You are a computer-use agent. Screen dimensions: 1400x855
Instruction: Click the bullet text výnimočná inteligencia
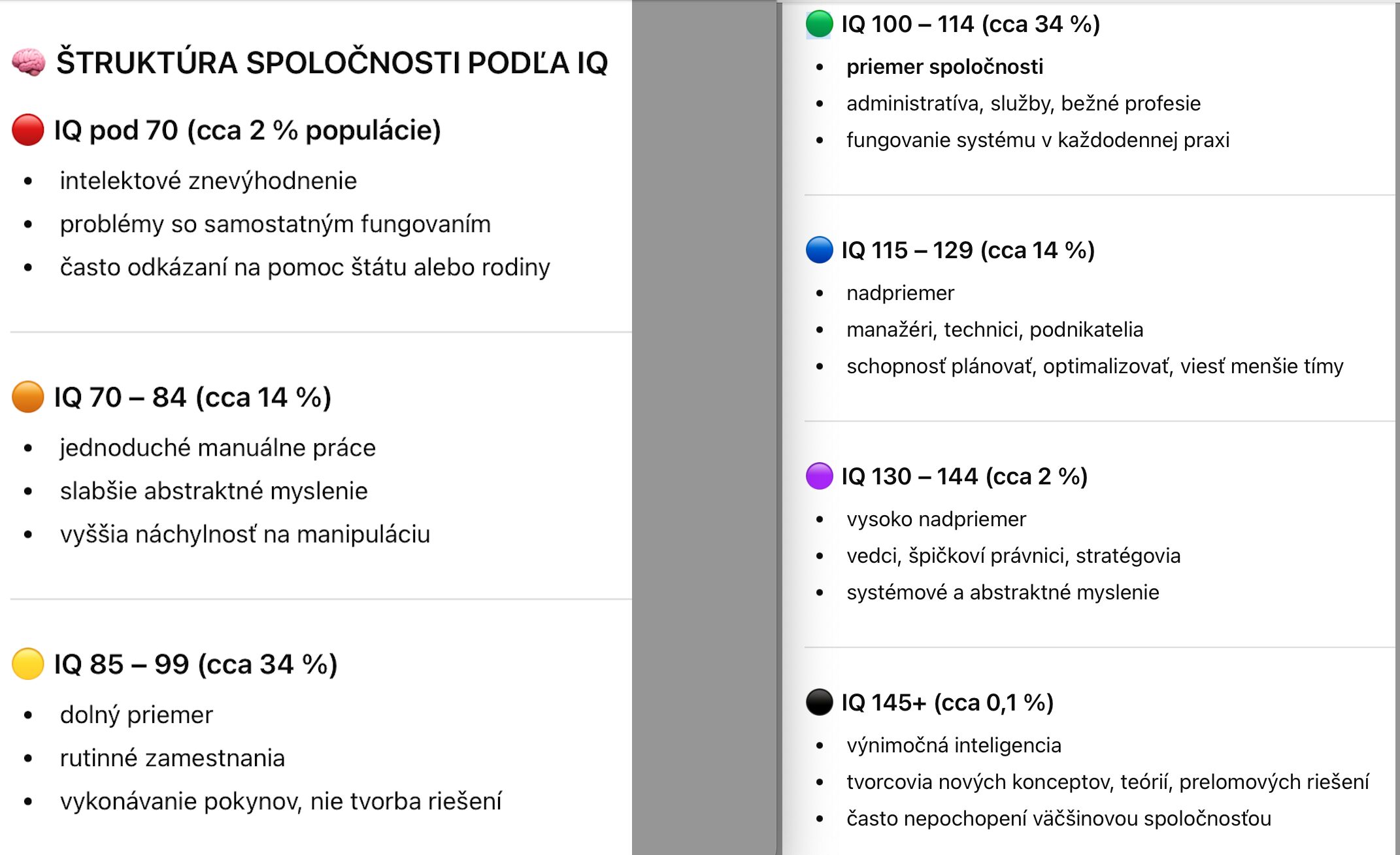954,745
